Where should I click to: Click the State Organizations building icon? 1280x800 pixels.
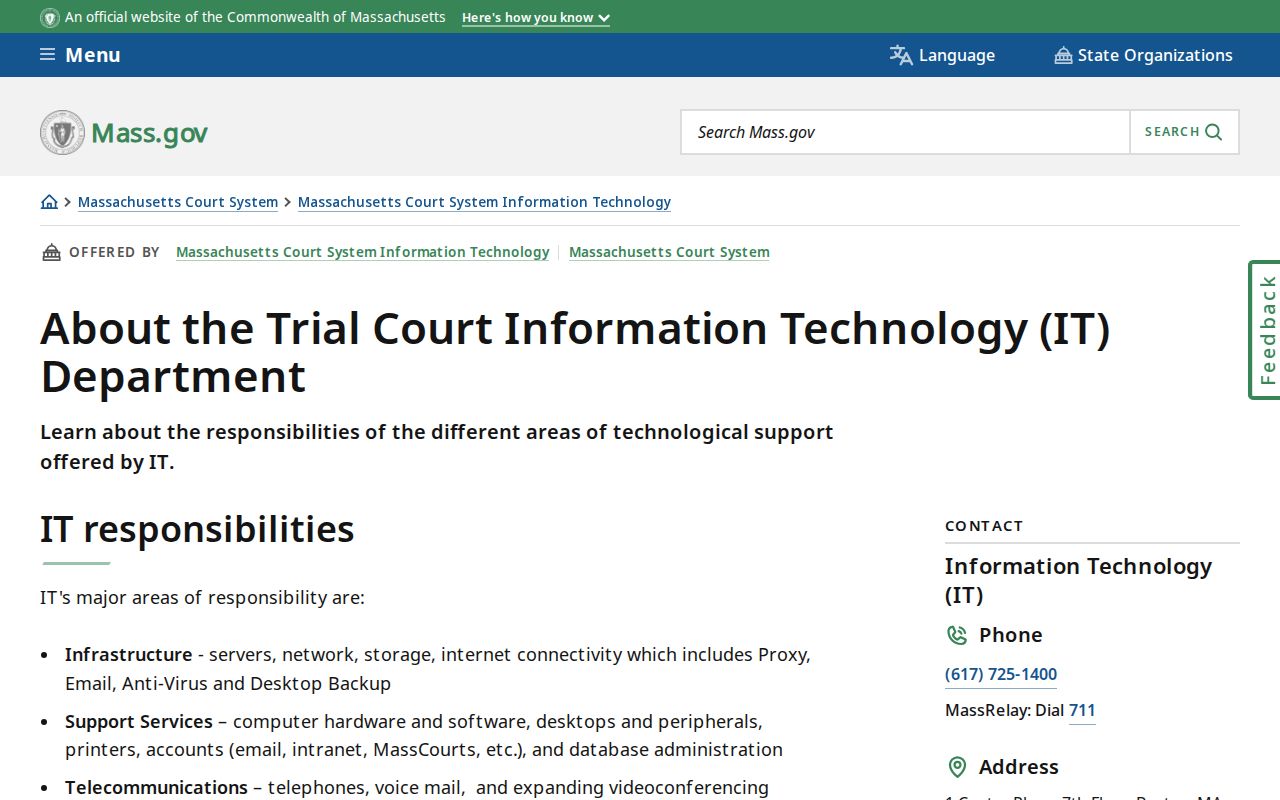point(1063,56)
